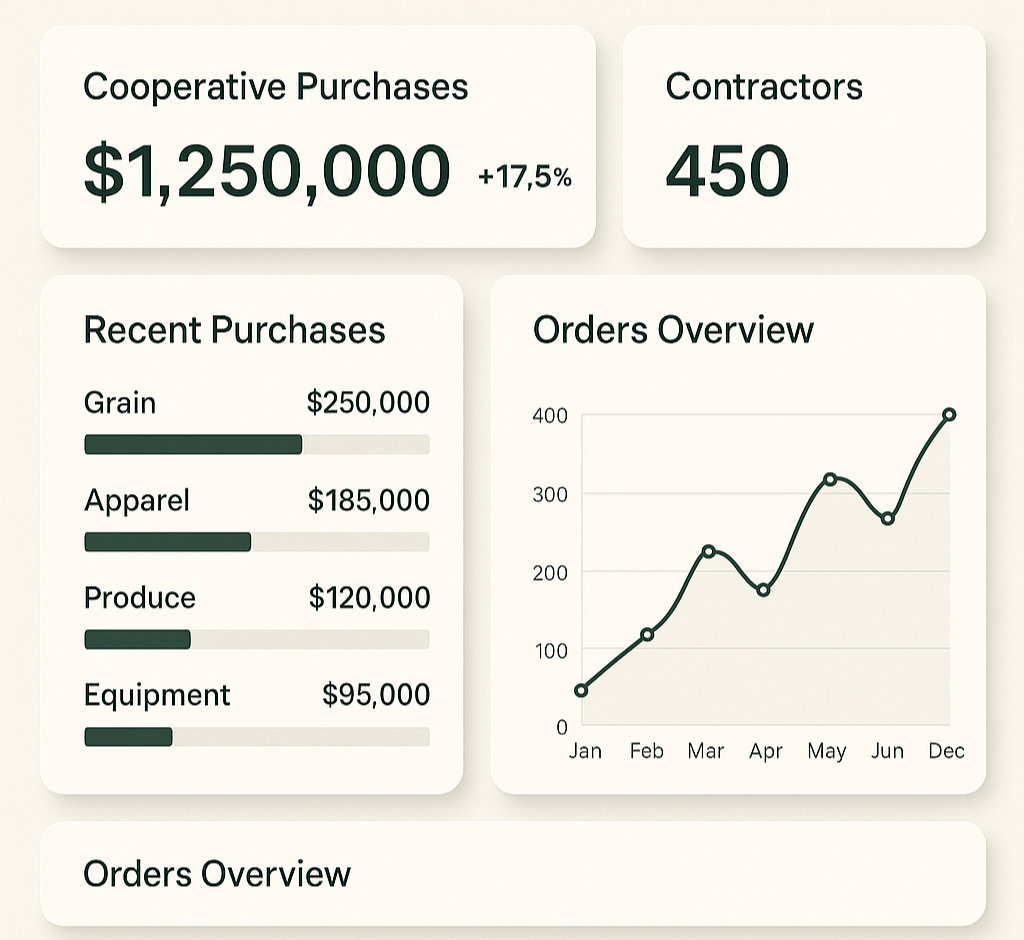Select the Recent Purchases heading
The width and height of the screenshot is (1024, 940).
[235, 329]
